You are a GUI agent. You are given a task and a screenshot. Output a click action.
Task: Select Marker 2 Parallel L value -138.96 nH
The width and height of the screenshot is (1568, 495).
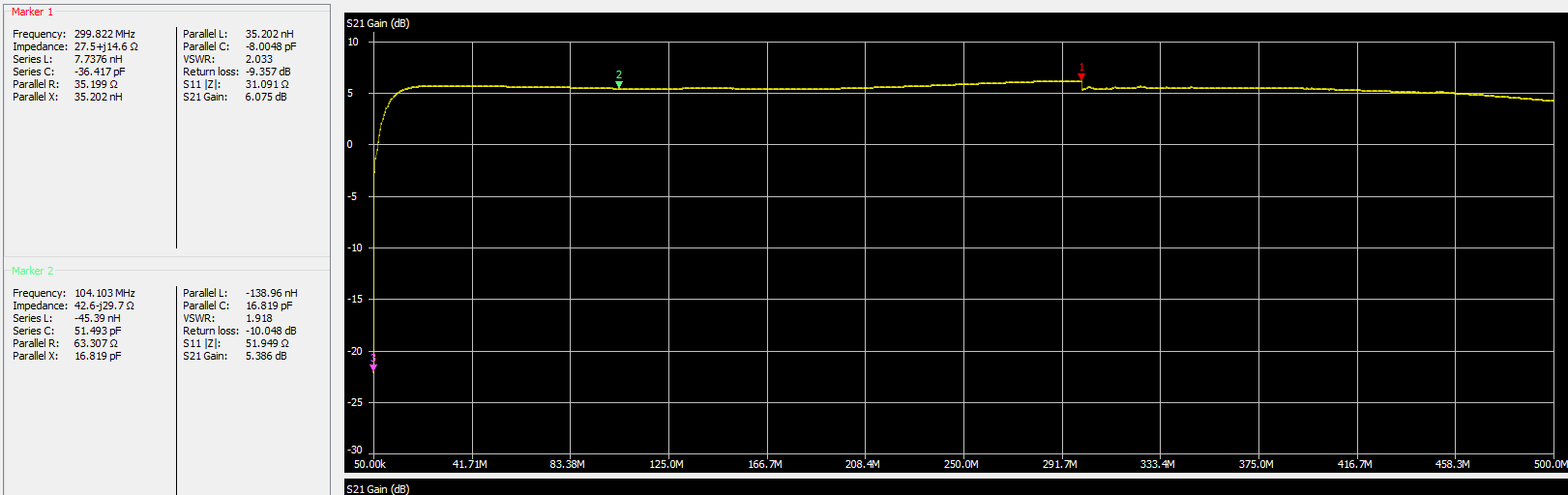coord(272,293)
